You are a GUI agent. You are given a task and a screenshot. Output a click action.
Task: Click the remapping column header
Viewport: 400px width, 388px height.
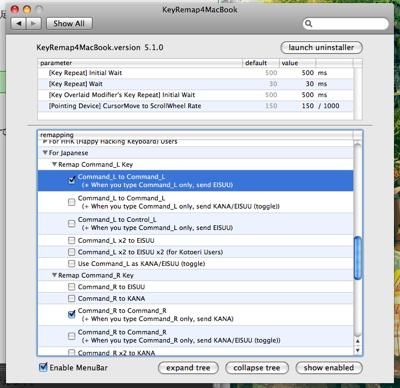pos(195,135)
